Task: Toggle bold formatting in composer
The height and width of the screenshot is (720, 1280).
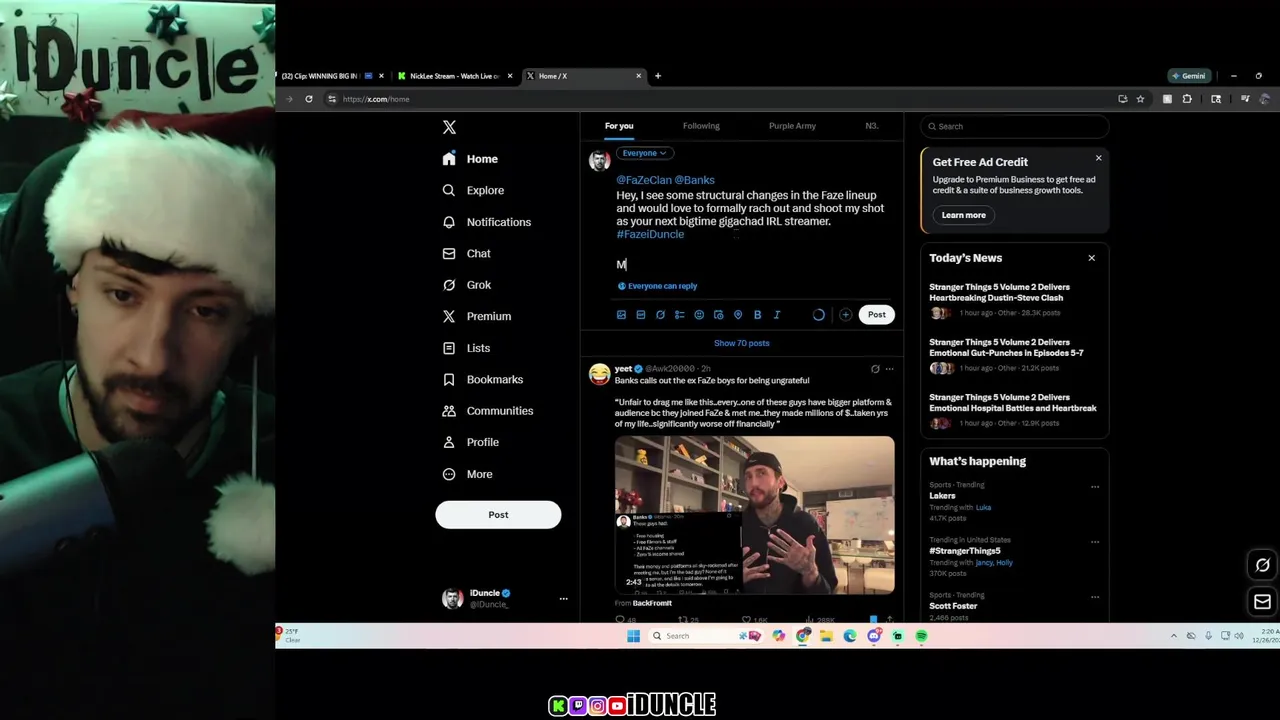Action: 757,315
